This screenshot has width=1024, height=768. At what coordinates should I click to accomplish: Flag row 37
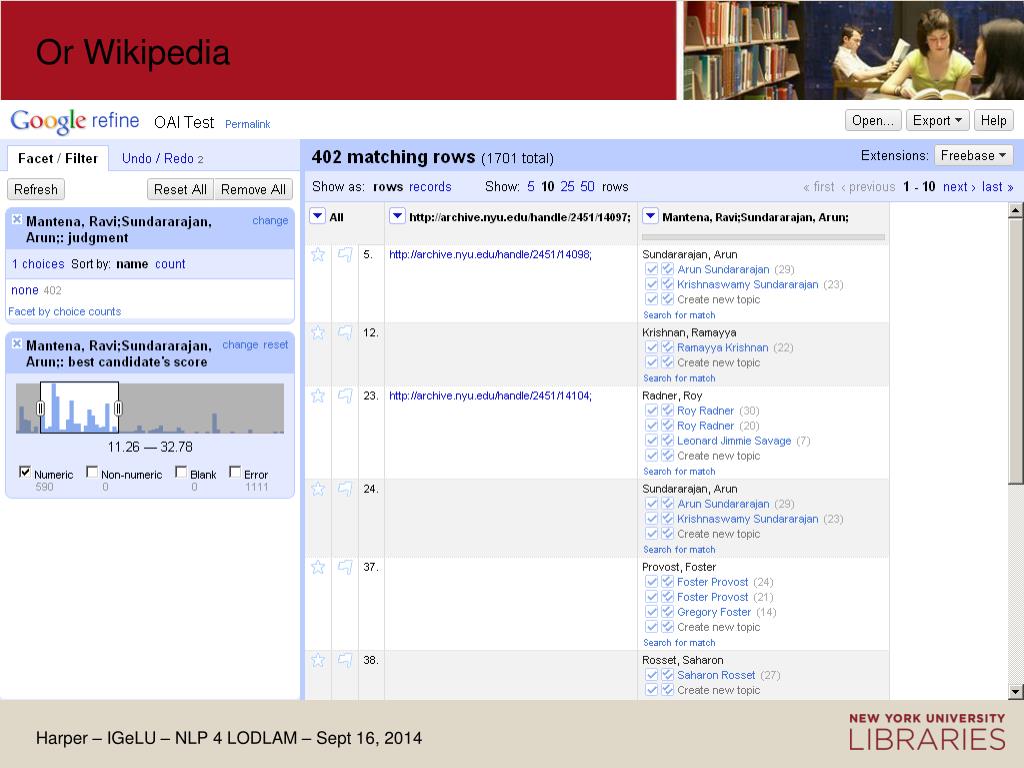(x=345, y=567)
